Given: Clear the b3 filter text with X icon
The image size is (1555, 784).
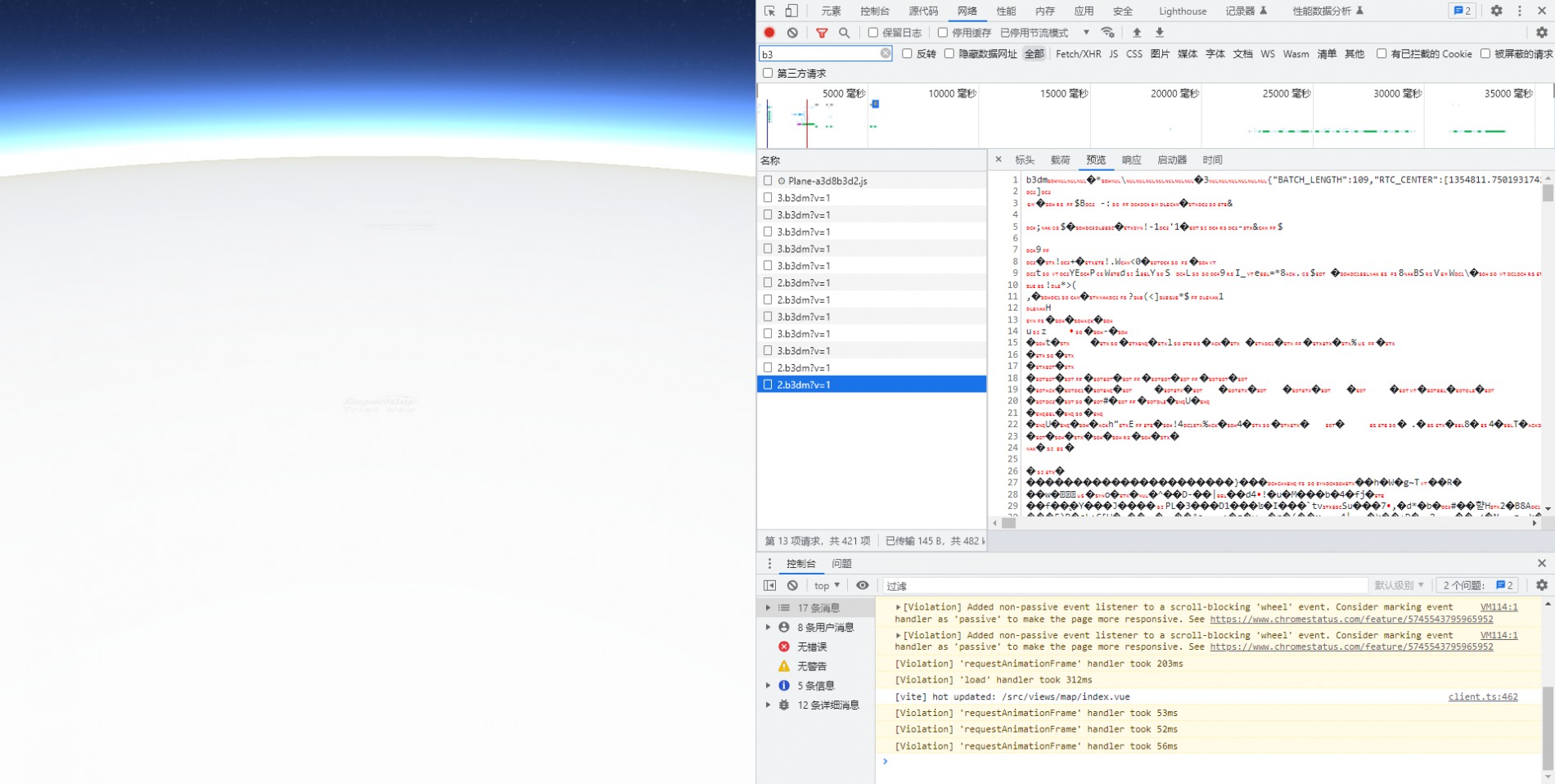Looking at the screenshot, I should [x=886, y=53].
